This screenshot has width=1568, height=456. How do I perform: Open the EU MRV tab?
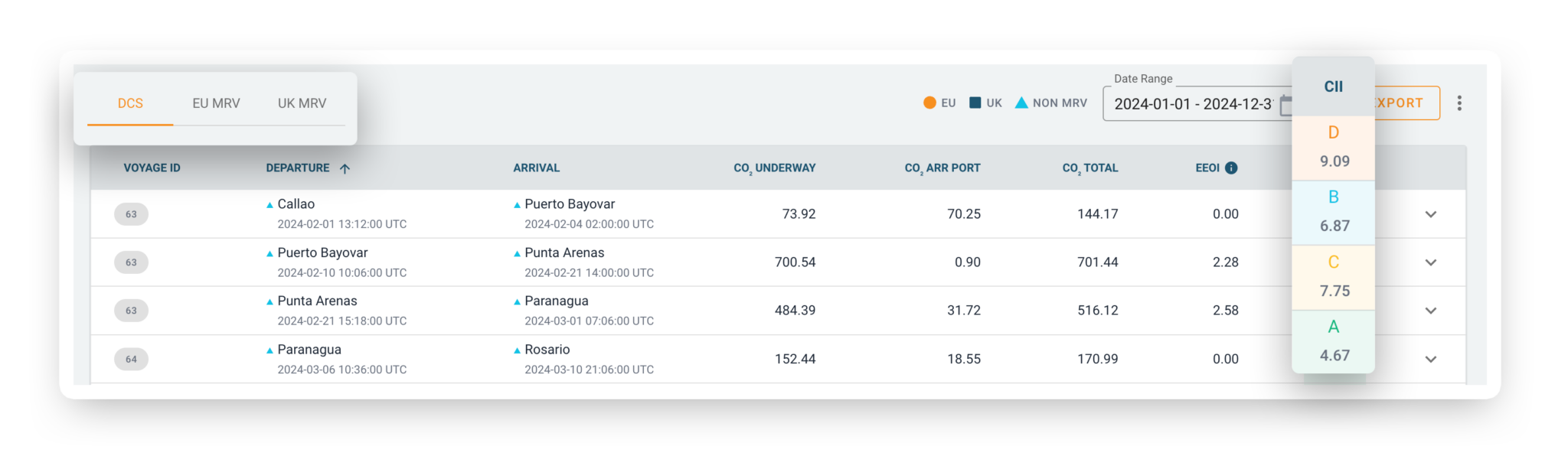pyautogui.click(x=216, y=103)
